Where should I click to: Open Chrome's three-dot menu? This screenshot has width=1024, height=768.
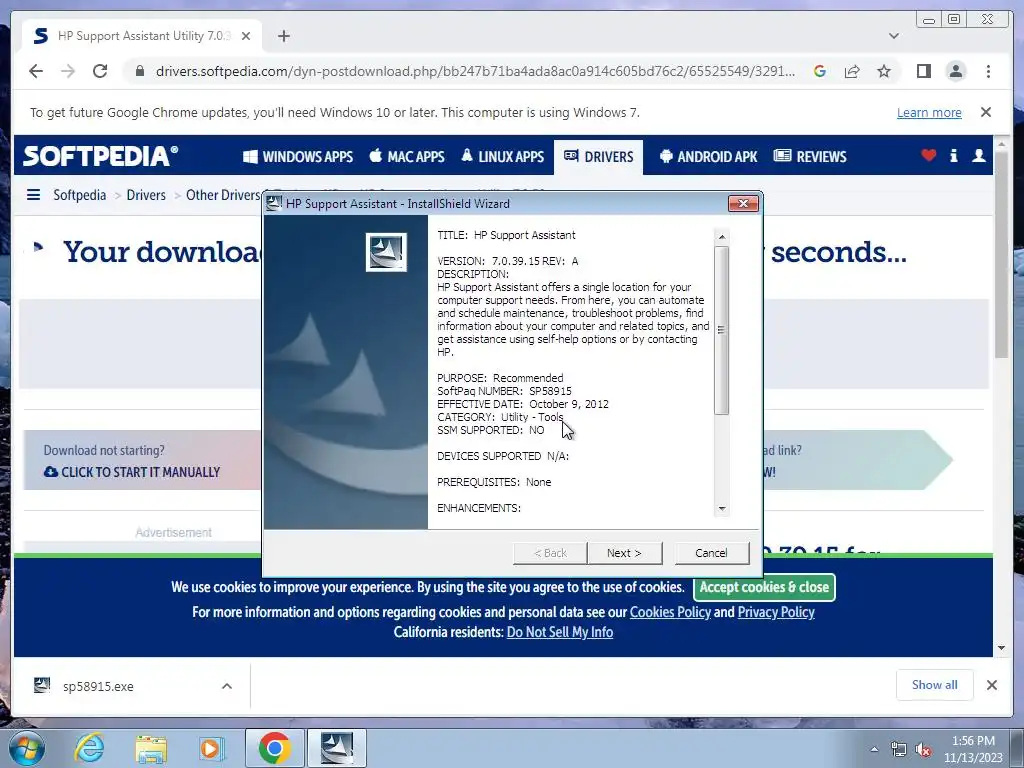988,71
